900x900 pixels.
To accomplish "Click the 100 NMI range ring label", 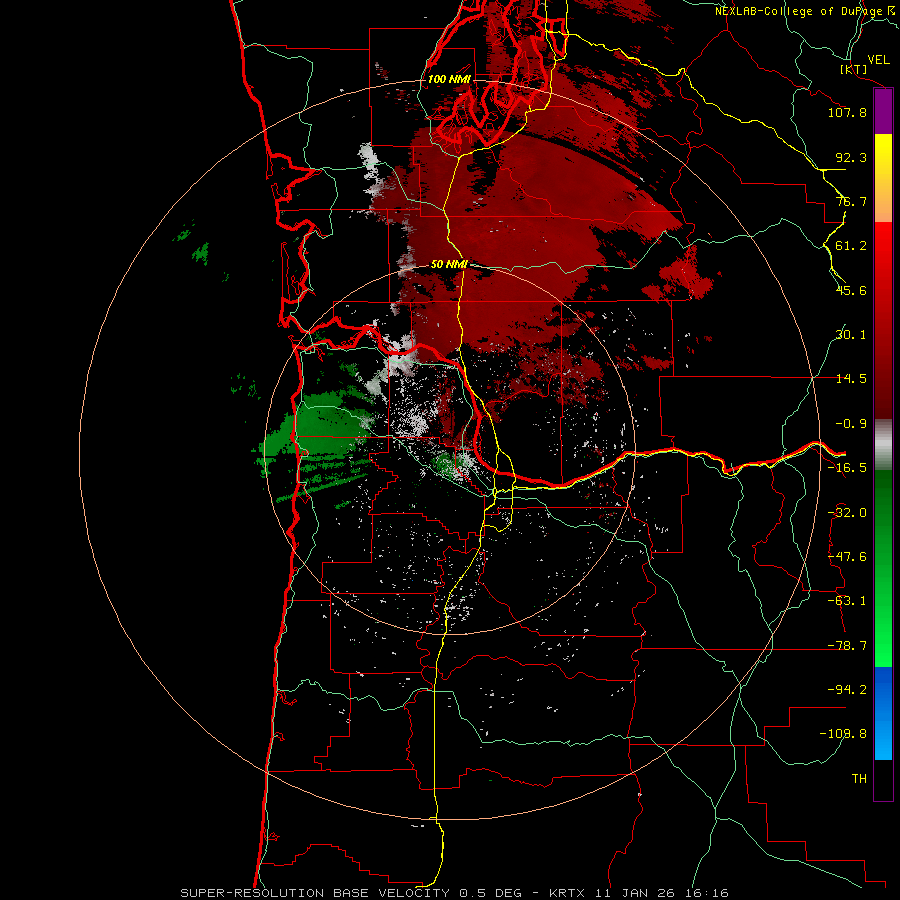I will coord(449,79).
